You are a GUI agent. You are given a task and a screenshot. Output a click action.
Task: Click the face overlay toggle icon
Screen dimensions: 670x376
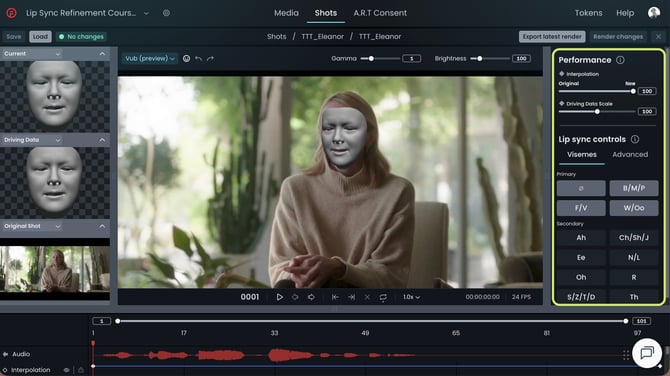[x=186, y=59]
